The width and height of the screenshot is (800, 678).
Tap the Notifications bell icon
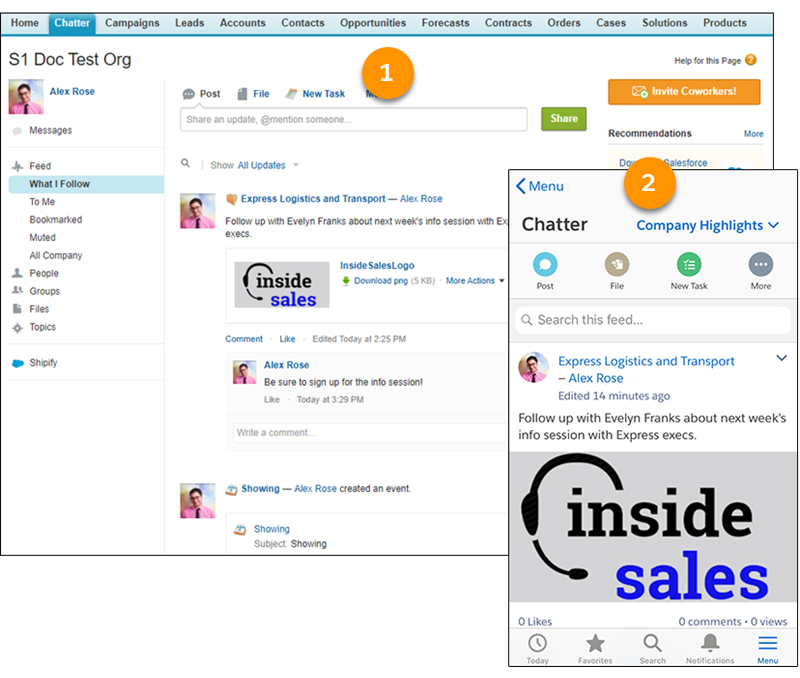click(x=710, y=642)
